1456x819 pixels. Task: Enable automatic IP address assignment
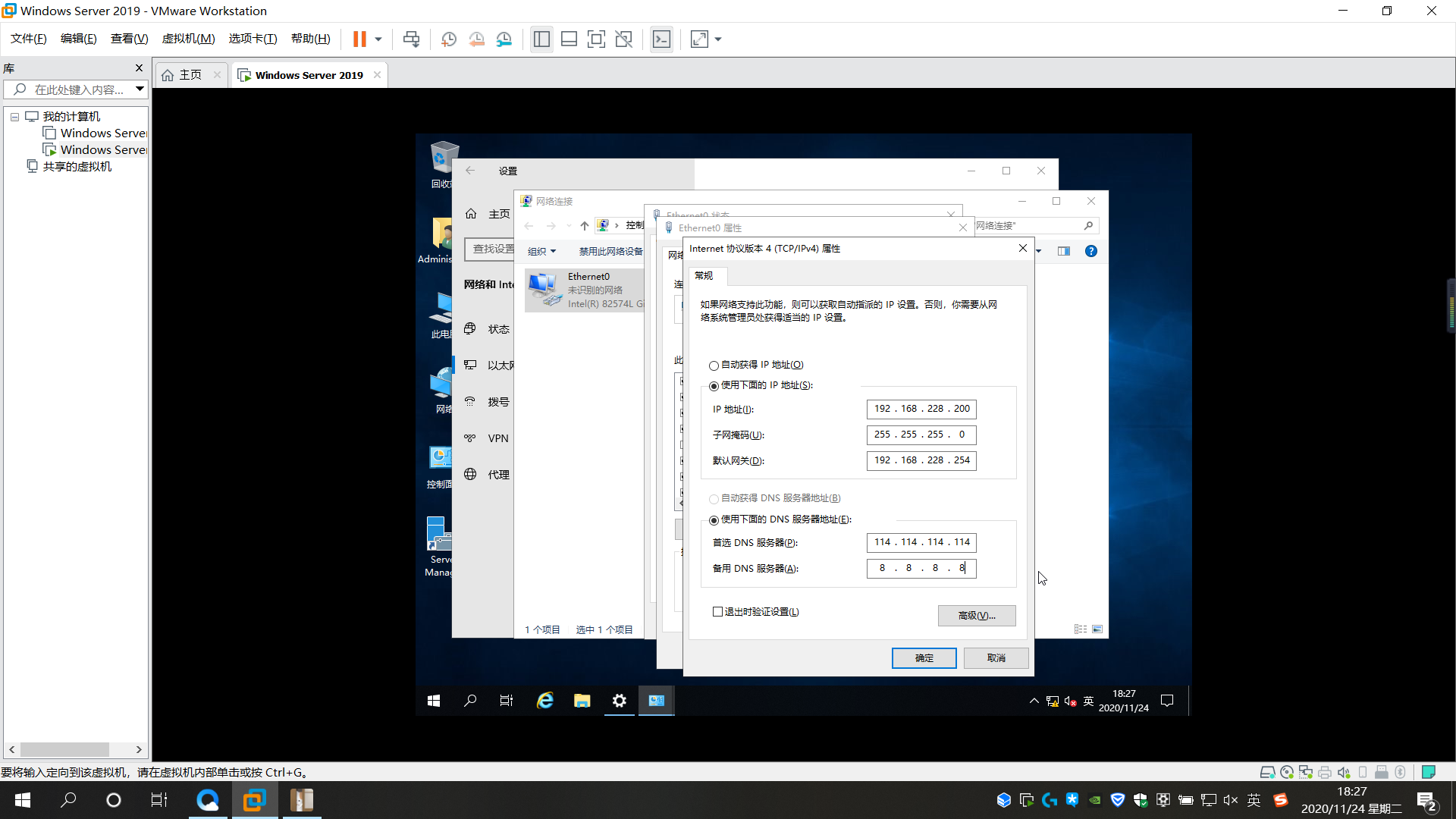coord(714,365)
